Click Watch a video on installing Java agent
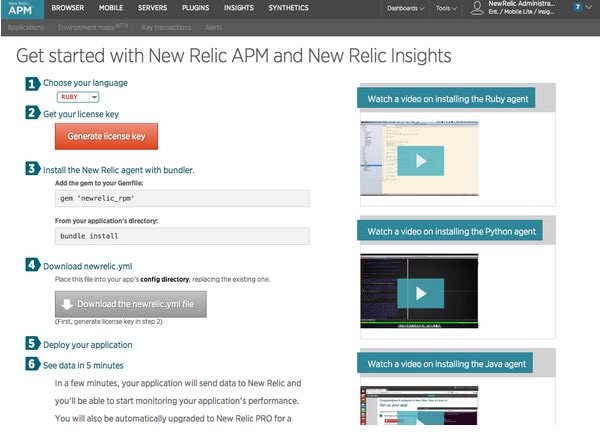This screenshot has width=600, height=440. tap(445, 364)
